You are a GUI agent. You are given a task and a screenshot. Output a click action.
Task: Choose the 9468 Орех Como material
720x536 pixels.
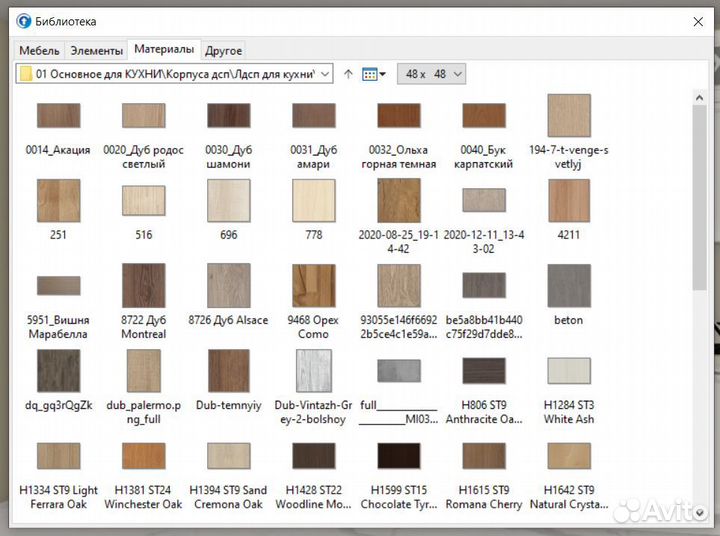313,285
